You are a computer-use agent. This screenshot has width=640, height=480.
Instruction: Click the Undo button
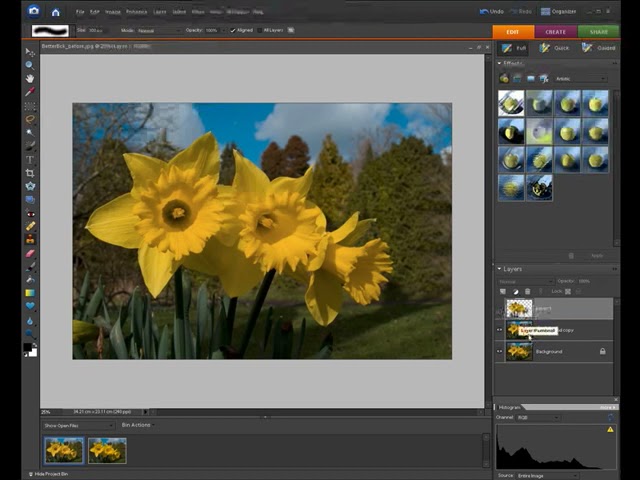(x=491, y=11)
